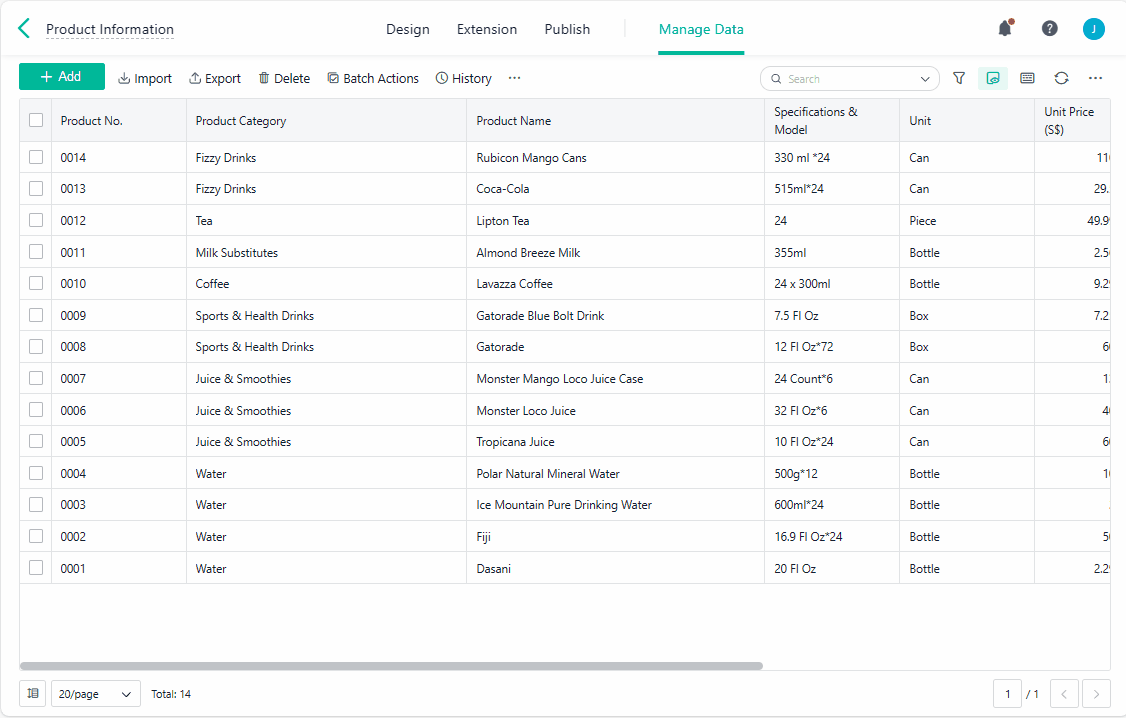This screenshot has height=718, width=1126.
Task: Open the notifications bell
Action: pos(1005,29)
